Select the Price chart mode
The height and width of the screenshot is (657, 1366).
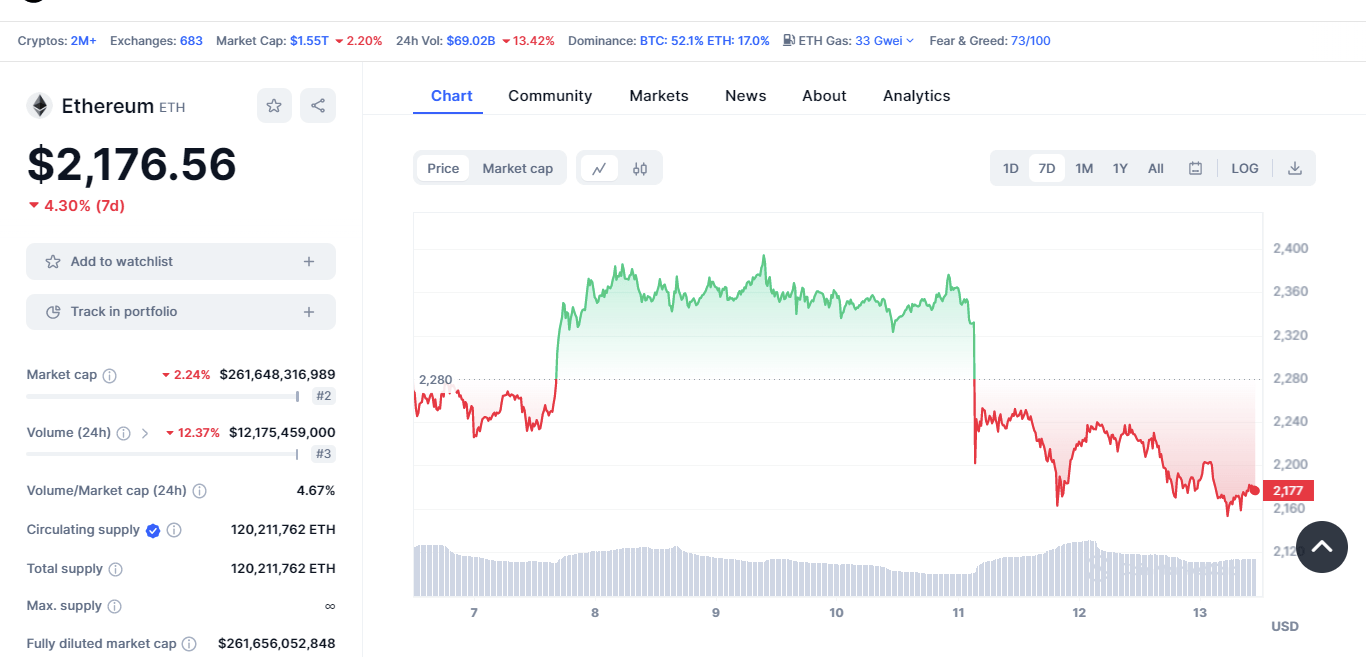[x=443, y=168]
